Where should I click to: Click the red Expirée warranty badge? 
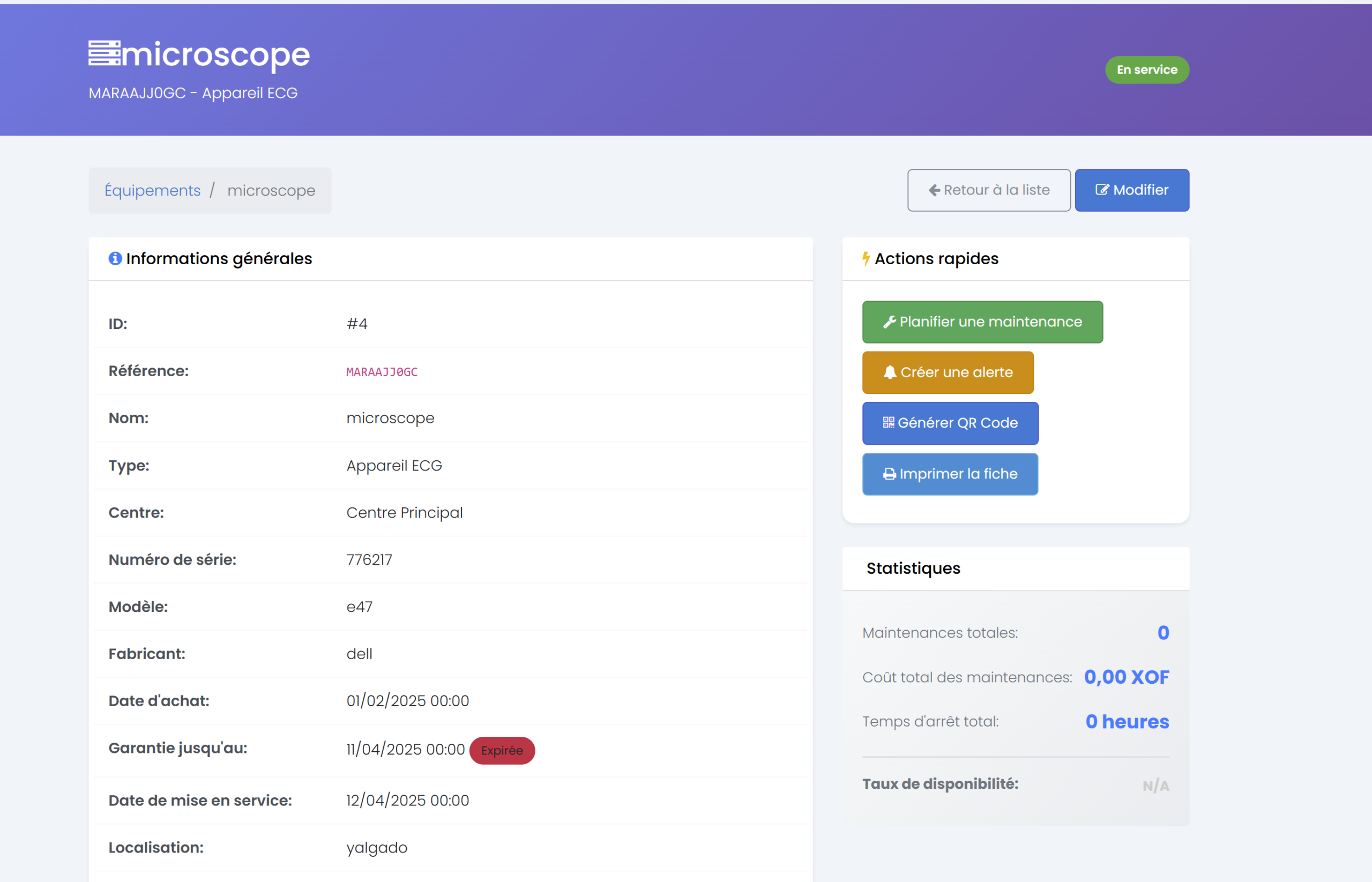click(x=502, y=750)
